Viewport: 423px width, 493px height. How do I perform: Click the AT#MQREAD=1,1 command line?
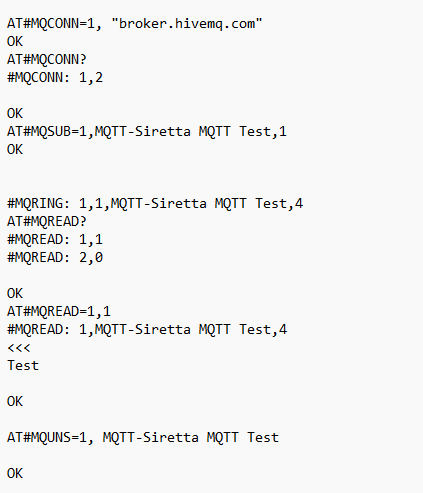59,312
